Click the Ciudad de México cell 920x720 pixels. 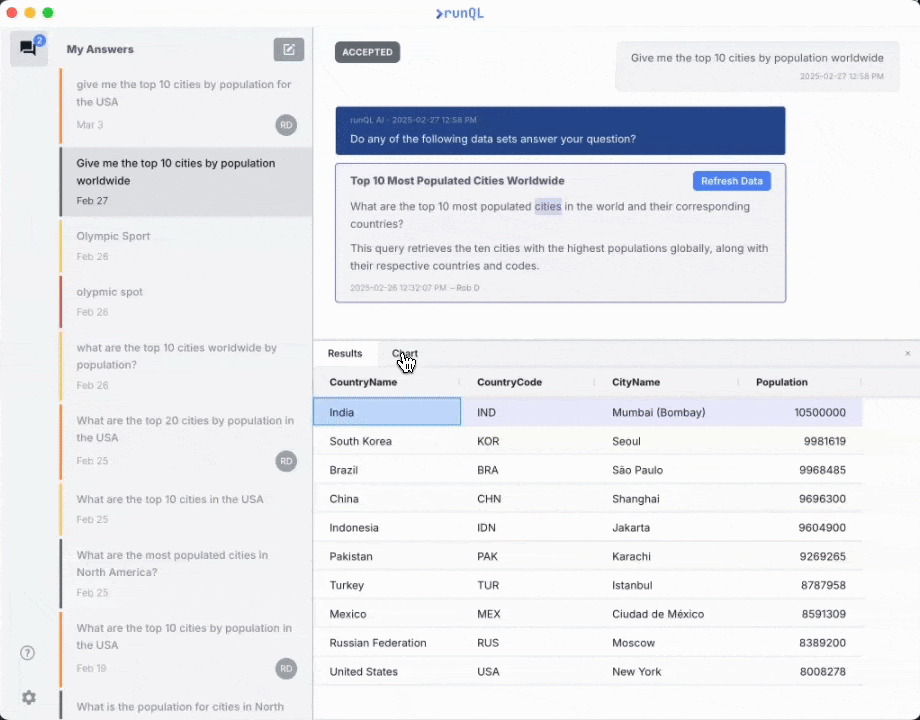[669, 614]
